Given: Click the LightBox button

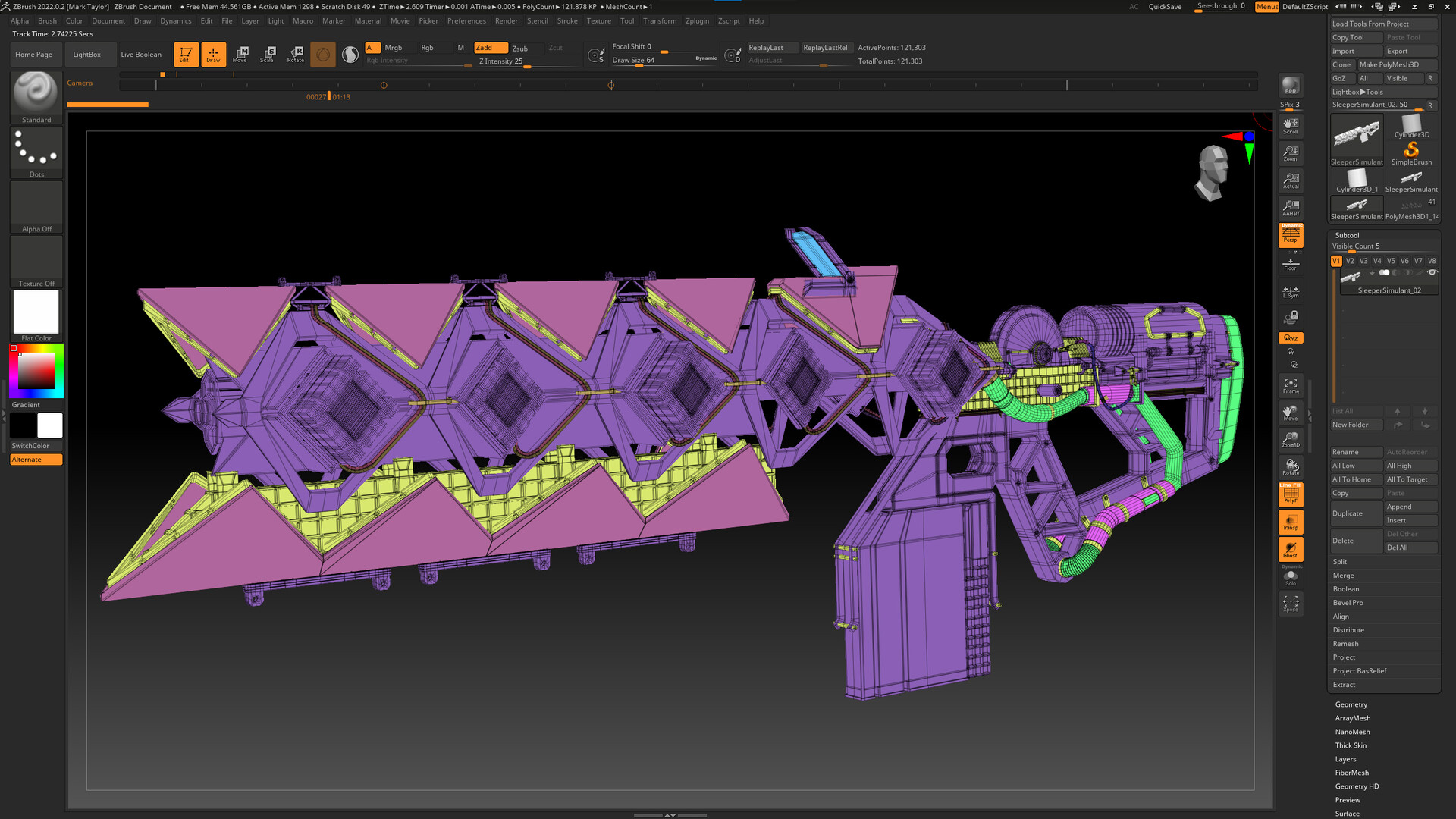Looking at the screenshot, I should pyautogui.click(x=86, y=54).
